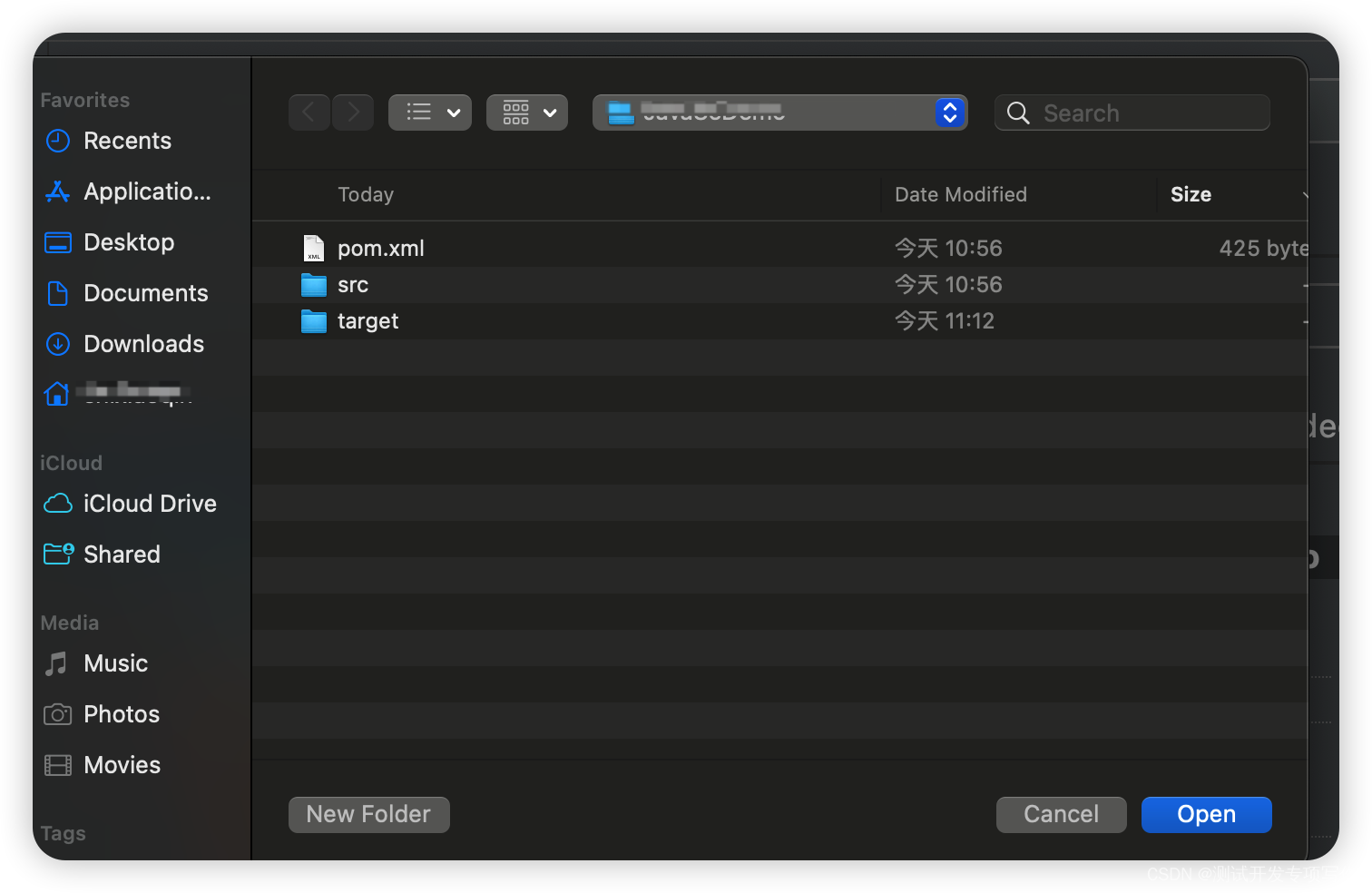Image resolution: width=1372 pixels, height=893 pixels.
Task: Click the Recents clock icon
Action: click(x=58, y=141)
